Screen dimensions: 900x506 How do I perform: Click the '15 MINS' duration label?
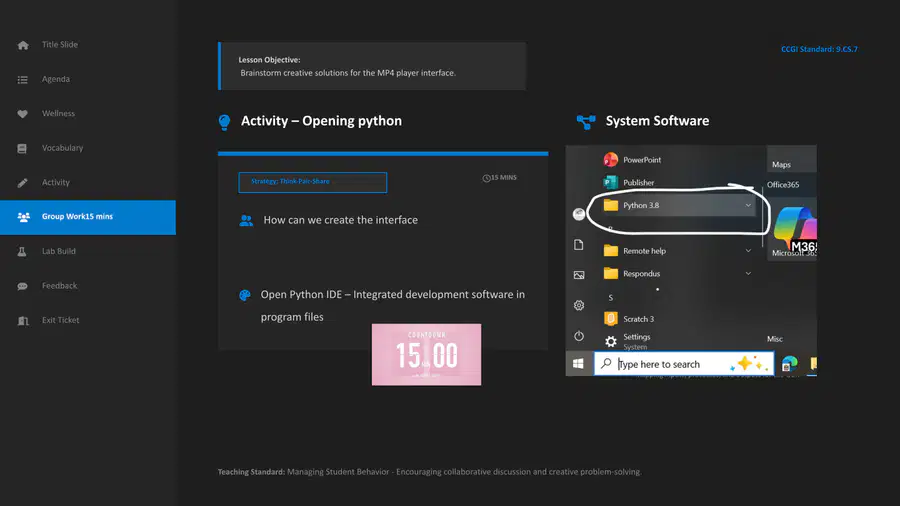[x=503, y=178]
